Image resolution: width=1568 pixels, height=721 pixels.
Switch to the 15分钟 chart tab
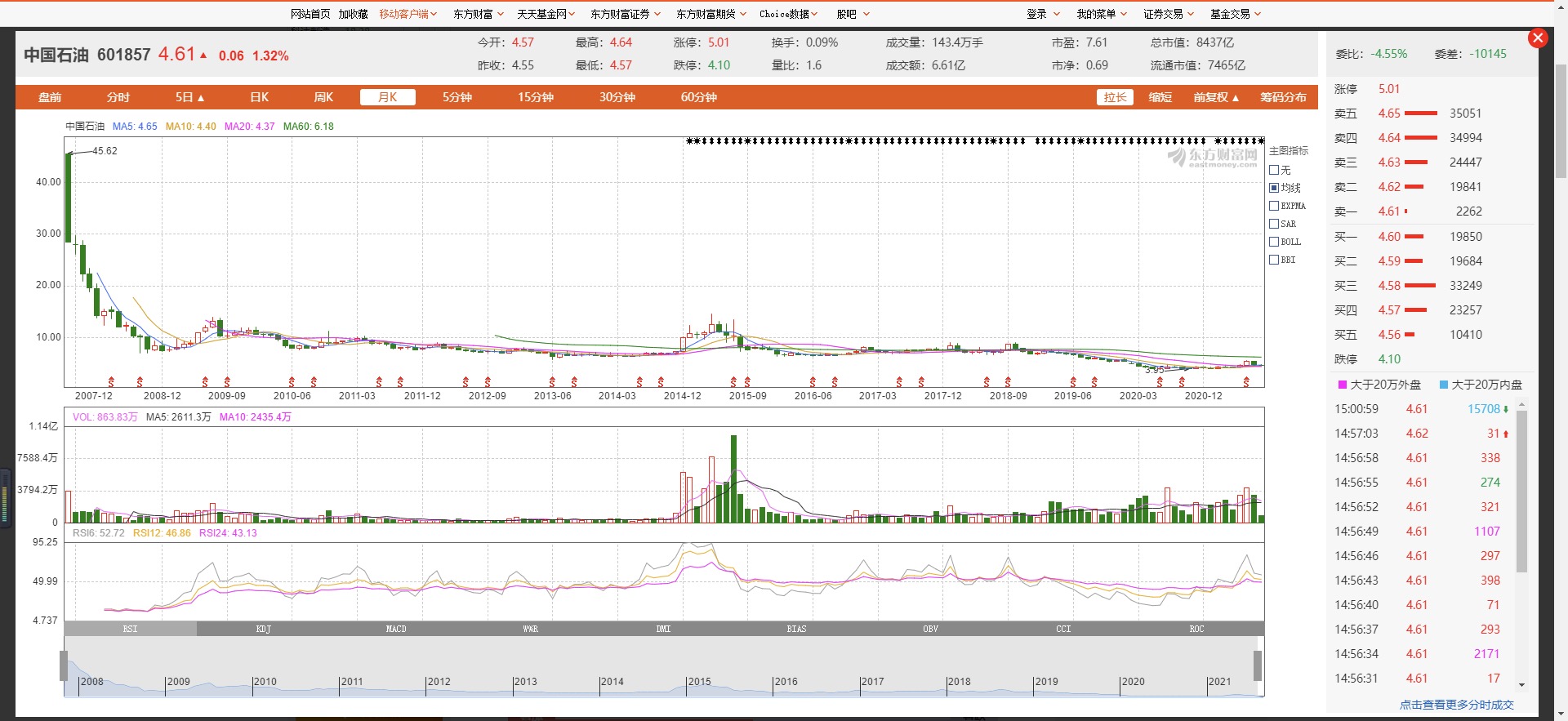pyautogui.click(x=536, y=97)
